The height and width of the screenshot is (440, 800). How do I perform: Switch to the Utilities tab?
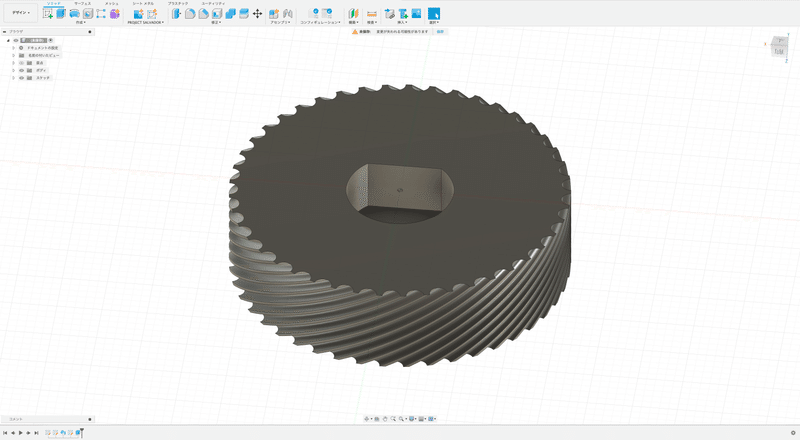coord(213,4)
